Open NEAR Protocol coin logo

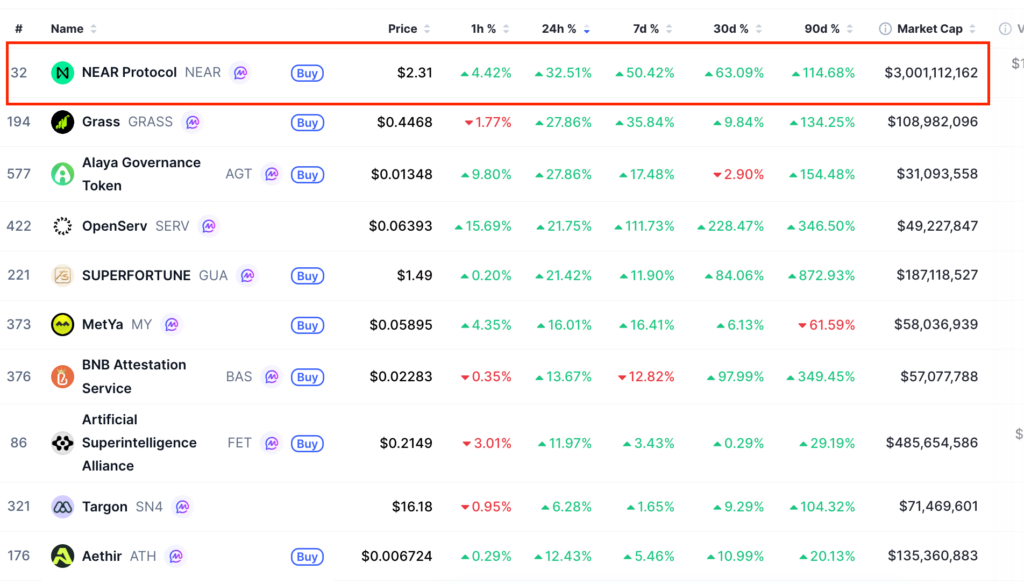click(62, 73)
